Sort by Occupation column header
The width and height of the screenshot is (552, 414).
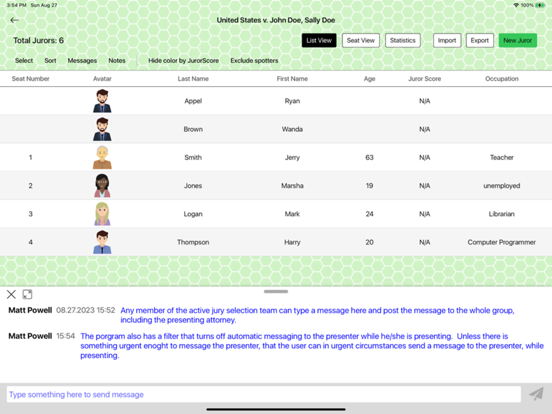(x=502, y=79)
